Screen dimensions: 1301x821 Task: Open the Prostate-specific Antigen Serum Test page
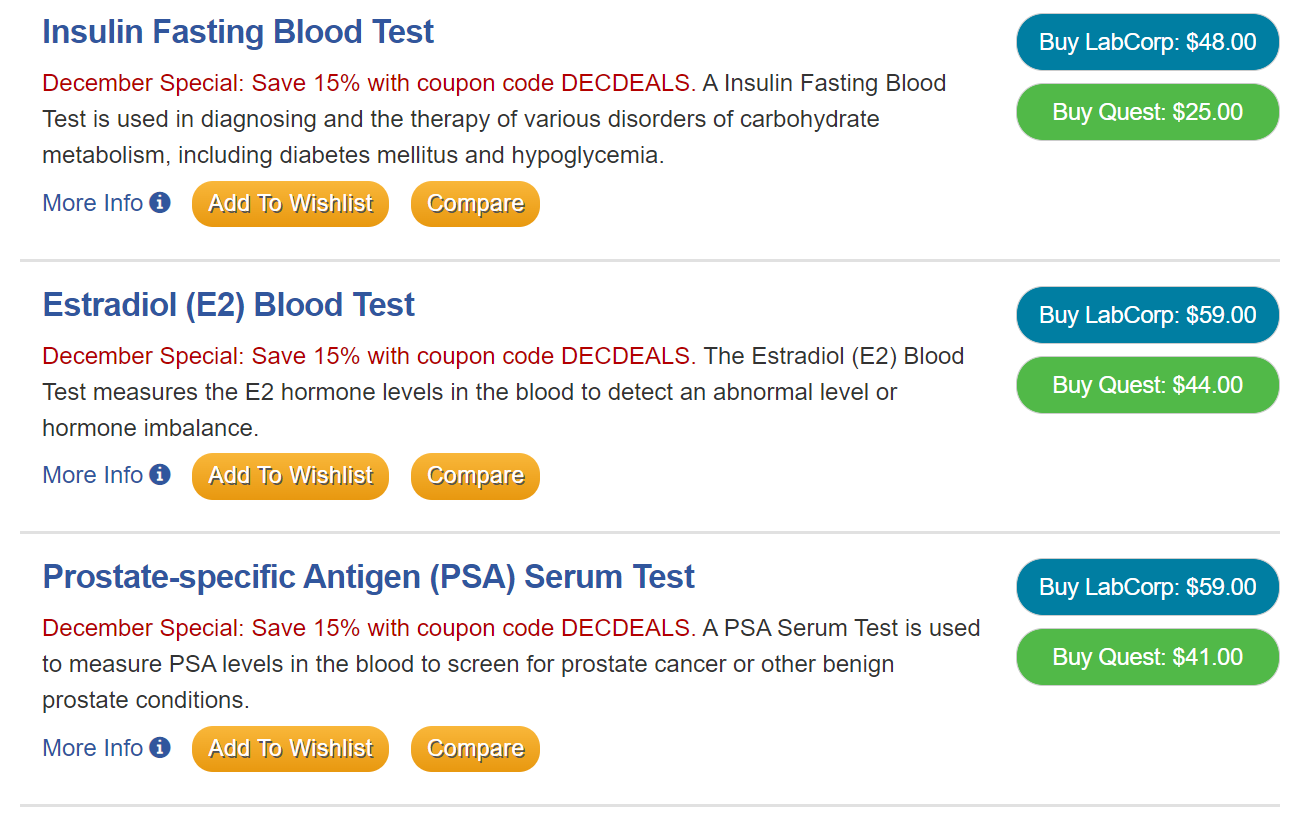368,576
